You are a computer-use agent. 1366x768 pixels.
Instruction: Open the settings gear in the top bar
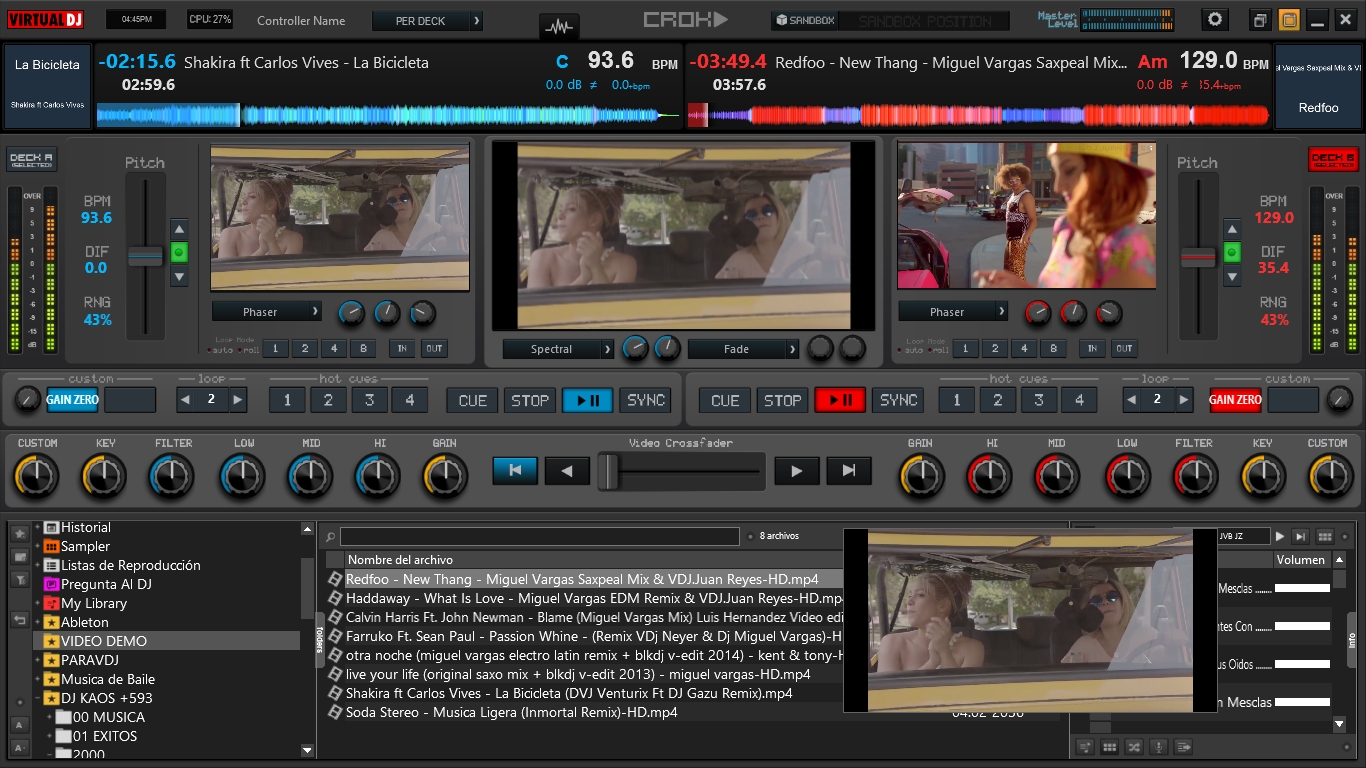(1215, 20)
